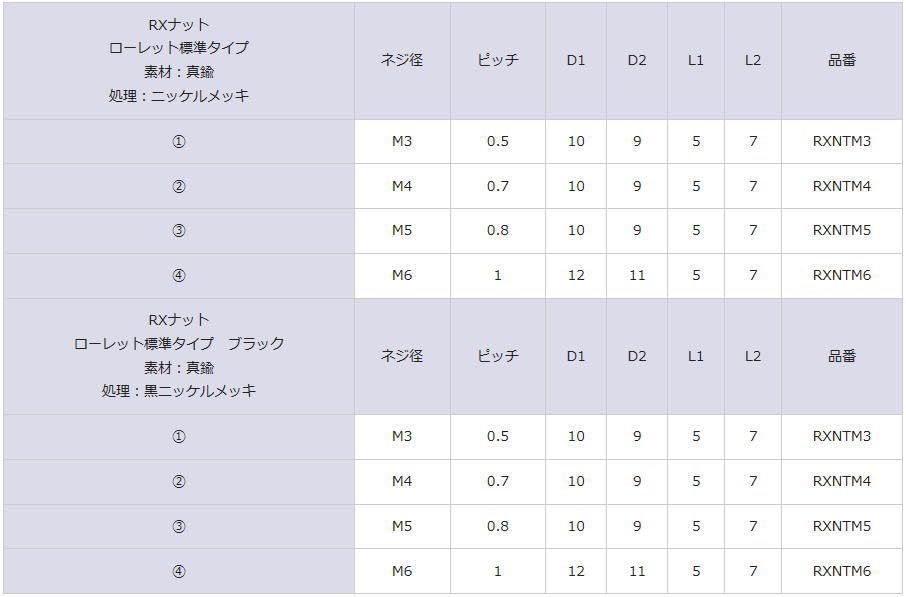This screenshot has height=597, width=906.
Task: Select RXNTM4 in the black type table
Action: (841, 481)
